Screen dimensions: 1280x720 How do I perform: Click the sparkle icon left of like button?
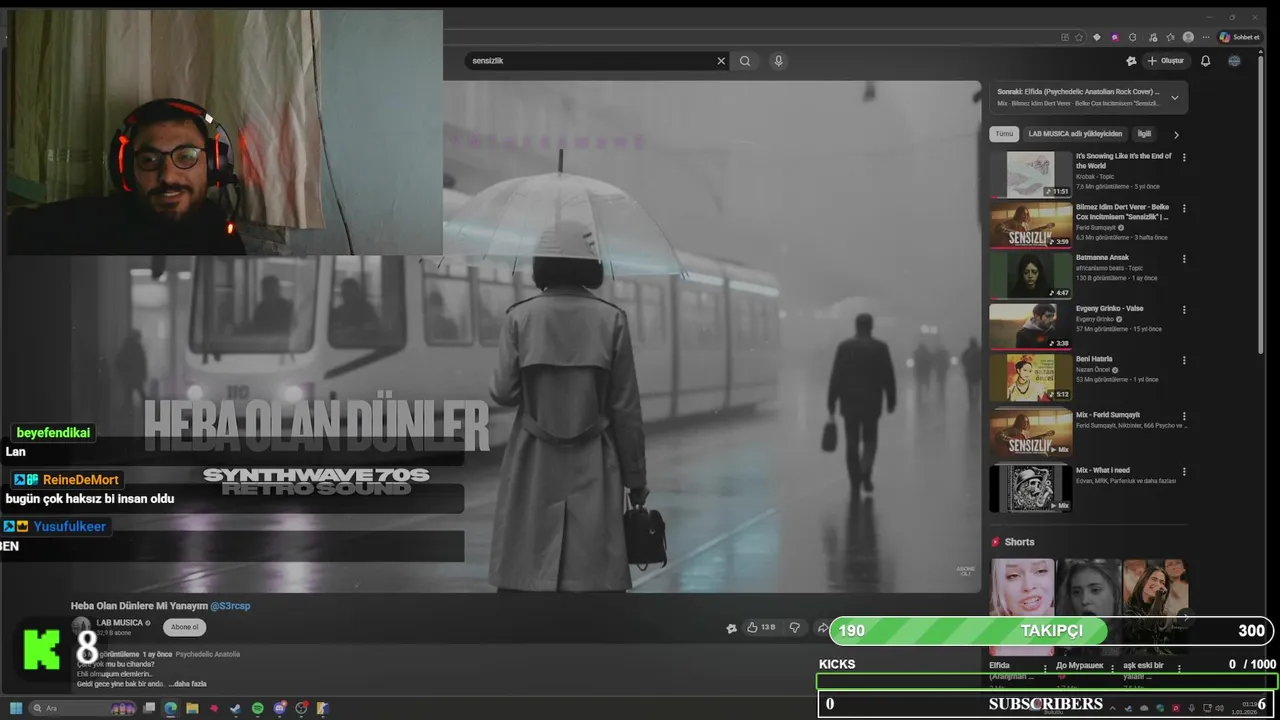[731, 628]
